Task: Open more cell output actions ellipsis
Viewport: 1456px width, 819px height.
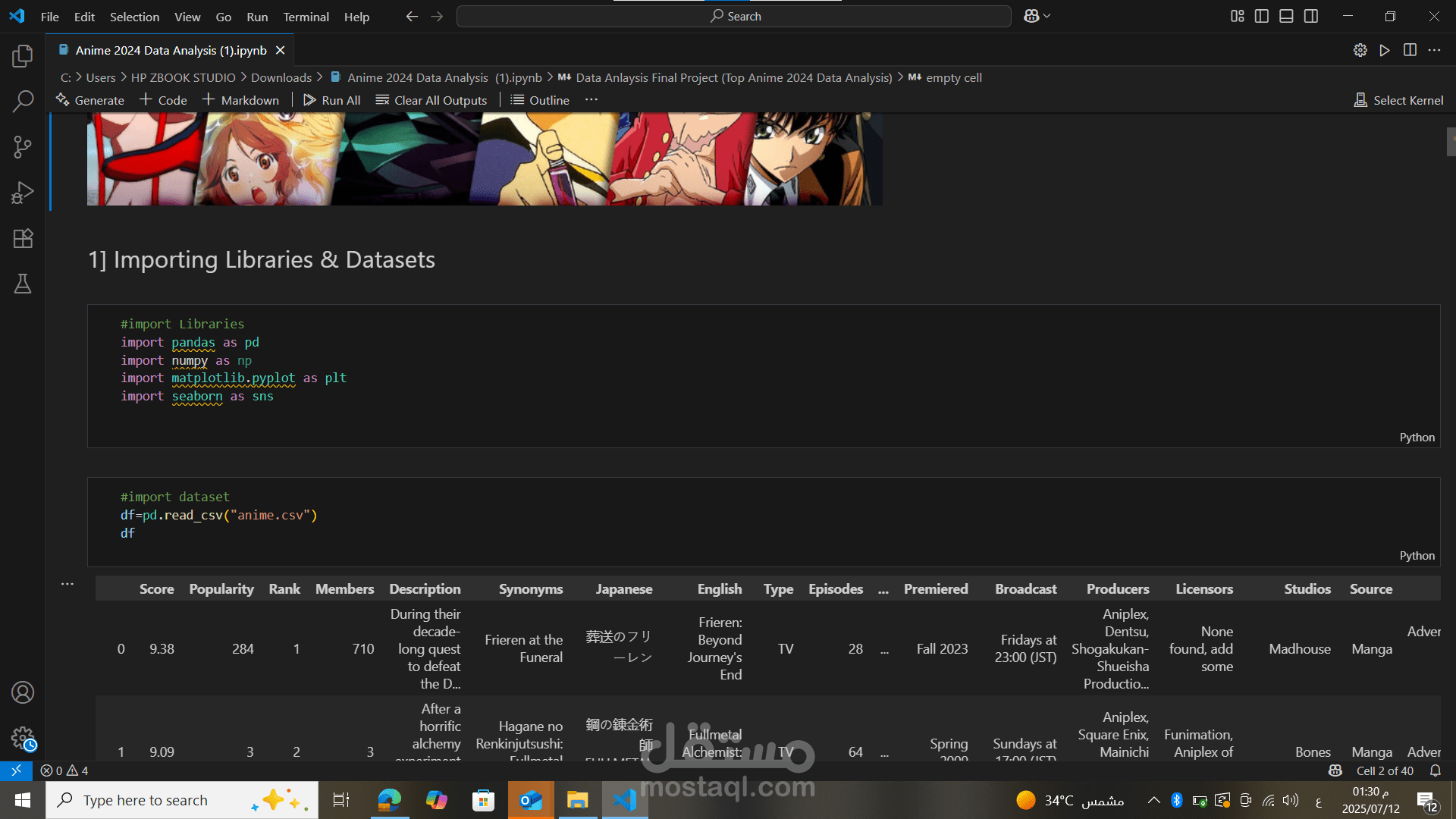Action: pos(67,584)
